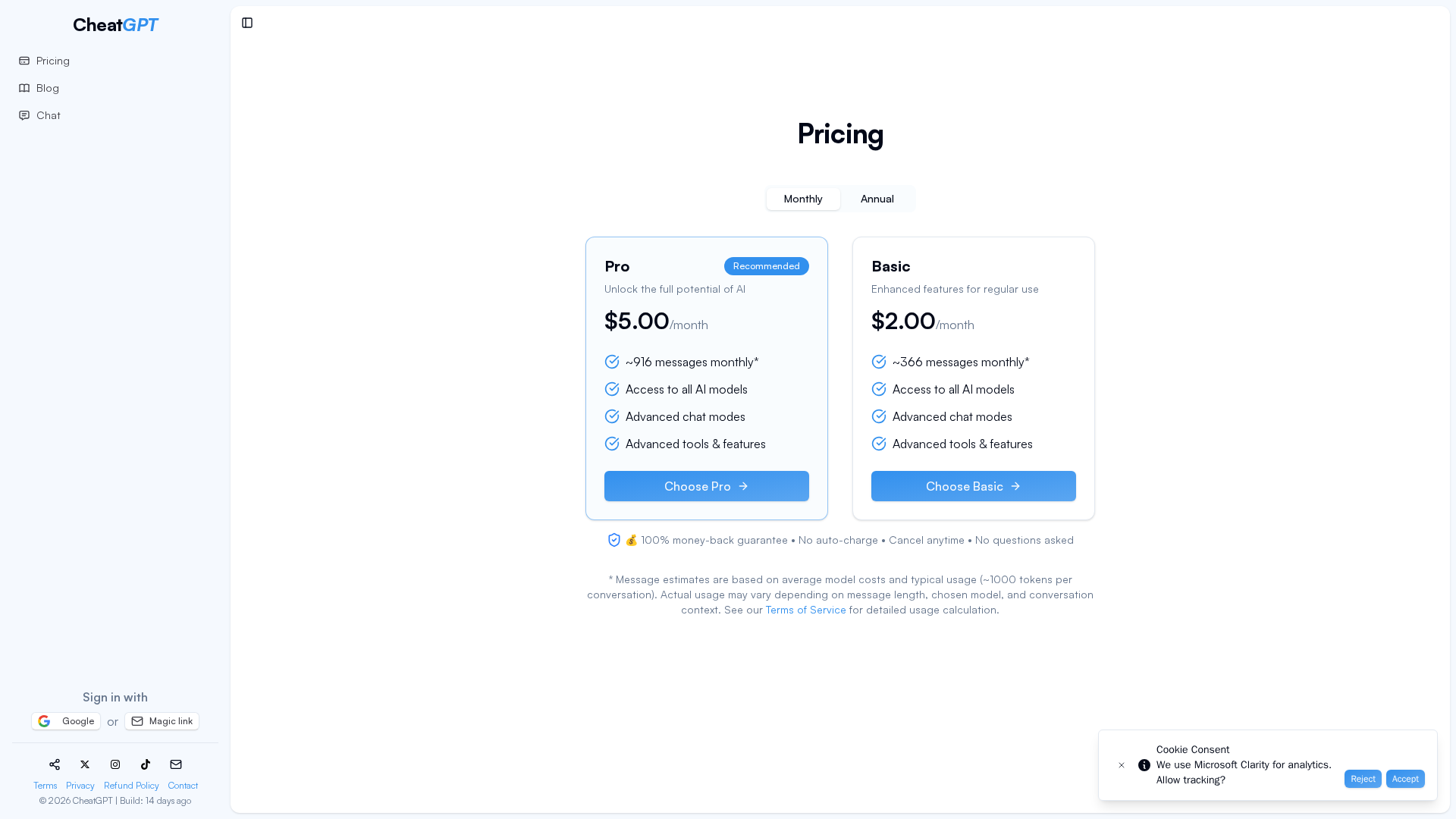1456x819 pixels.
Task: Select the Pricing icon in sidebar
Action: [x=24, y=61]
